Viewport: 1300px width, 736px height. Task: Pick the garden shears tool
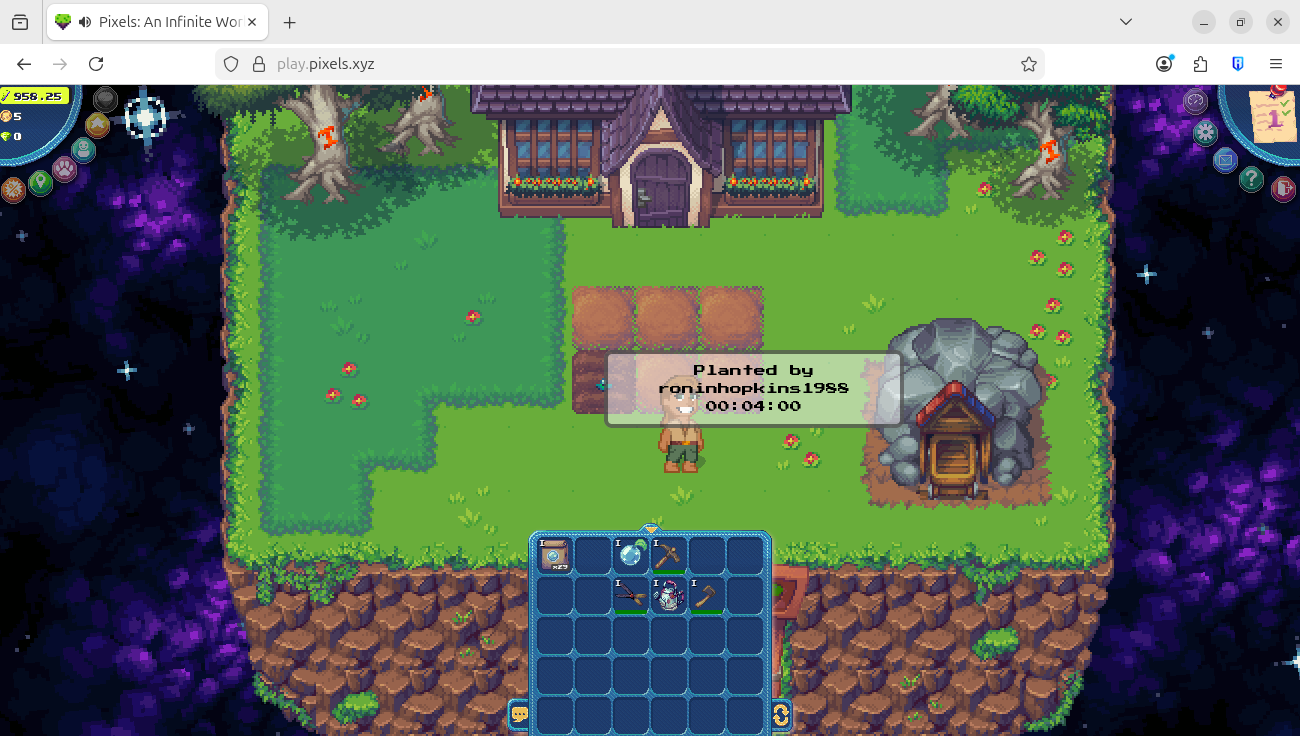point(631,595)
